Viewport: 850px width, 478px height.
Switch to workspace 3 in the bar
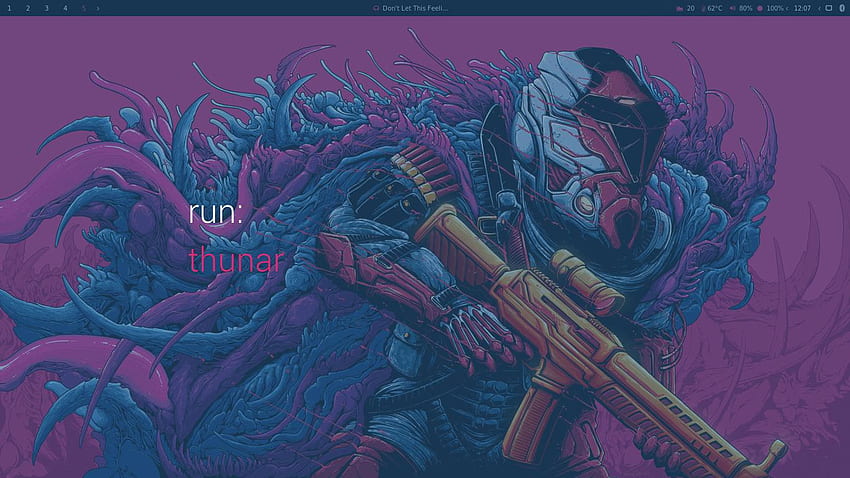click(47, 8)
